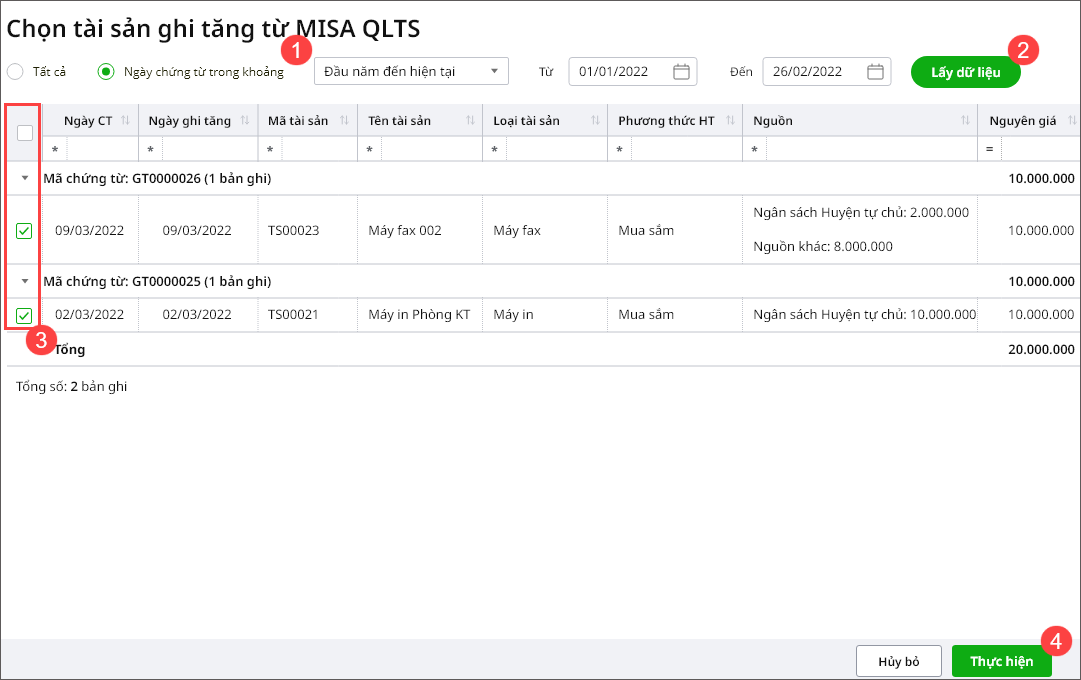
Task: Sort by the Ngày ghi tăng column
Action: pos(245,121)
